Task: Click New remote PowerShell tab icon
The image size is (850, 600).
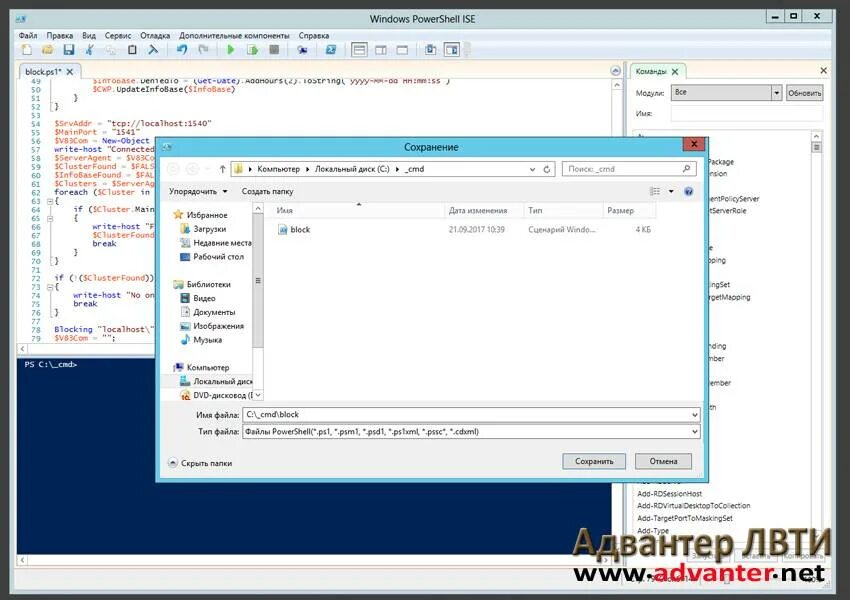Action: 302,50
